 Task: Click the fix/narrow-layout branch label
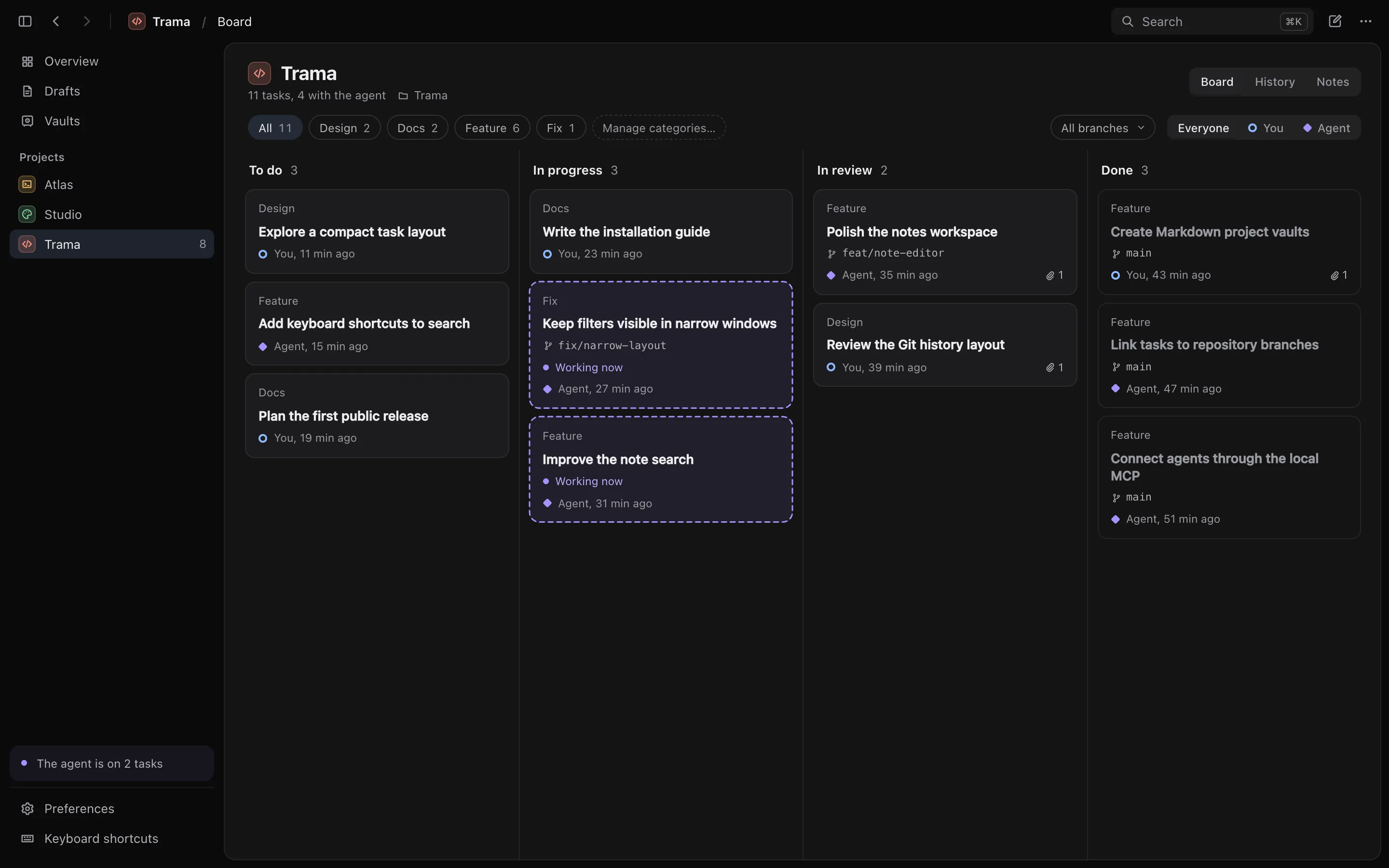[x=604, y=346]
